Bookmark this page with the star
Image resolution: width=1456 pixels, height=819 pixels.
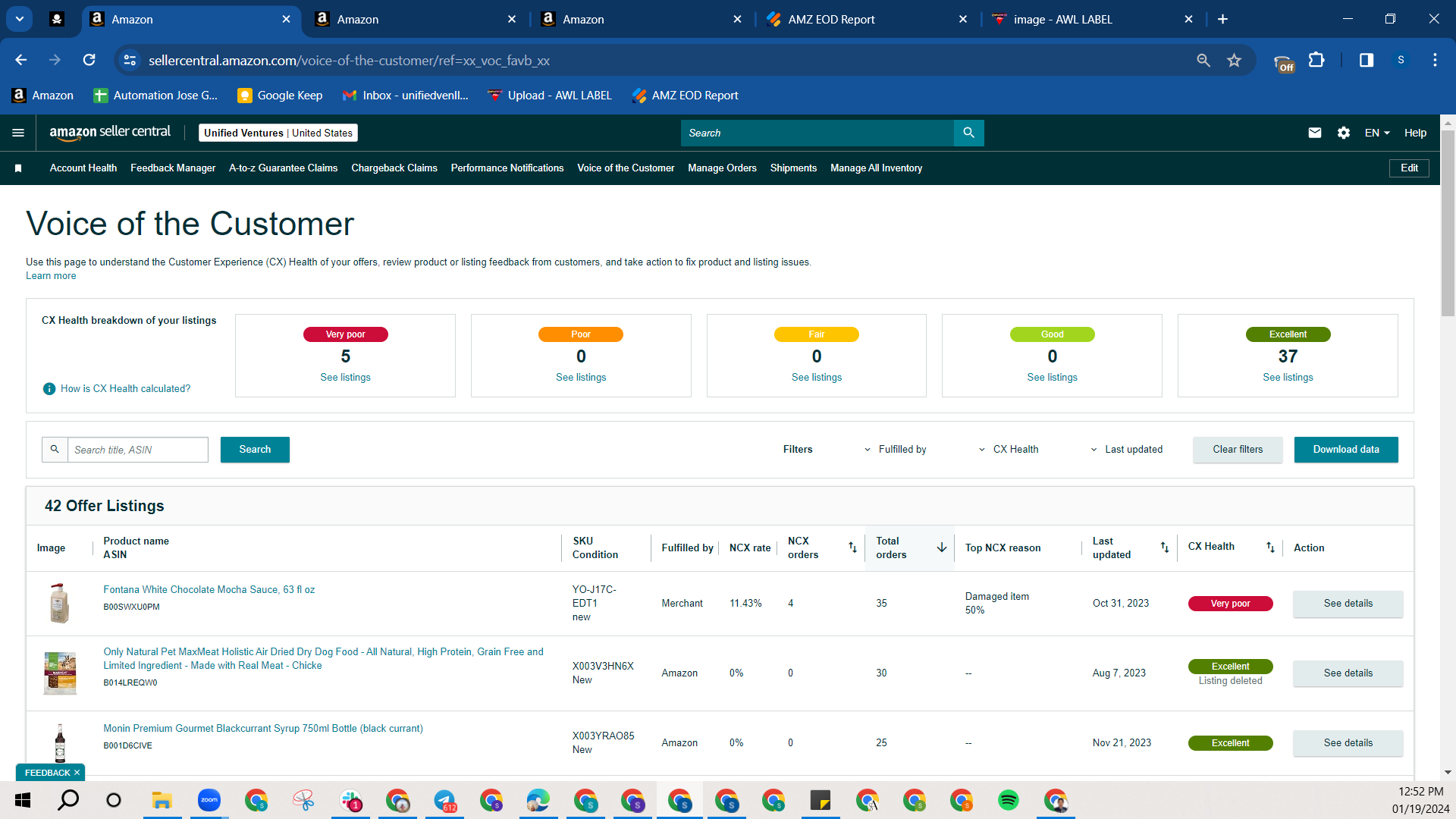point(1235,60)
